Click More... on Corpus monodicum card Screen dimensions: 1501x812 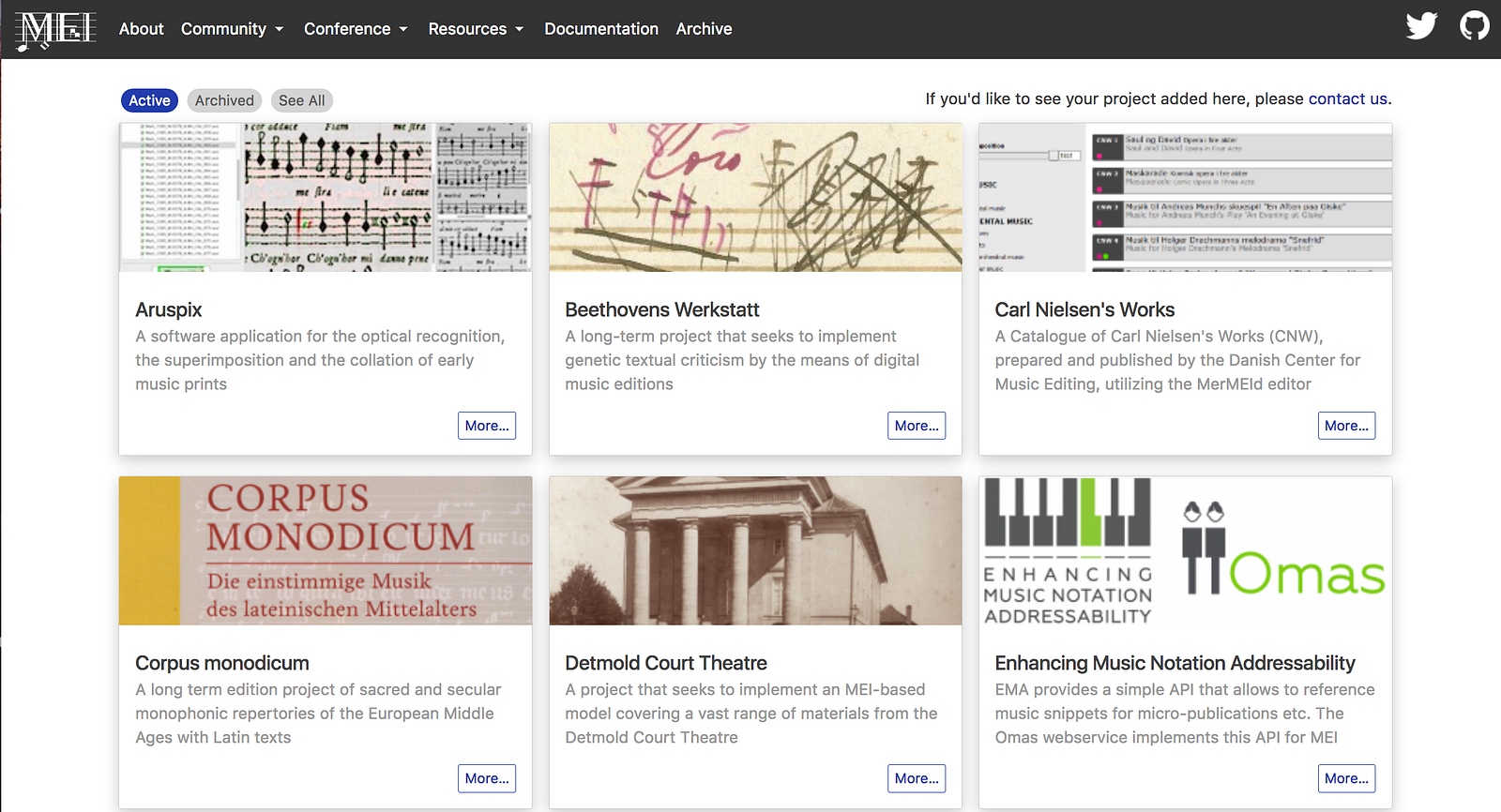coord(487,778)
